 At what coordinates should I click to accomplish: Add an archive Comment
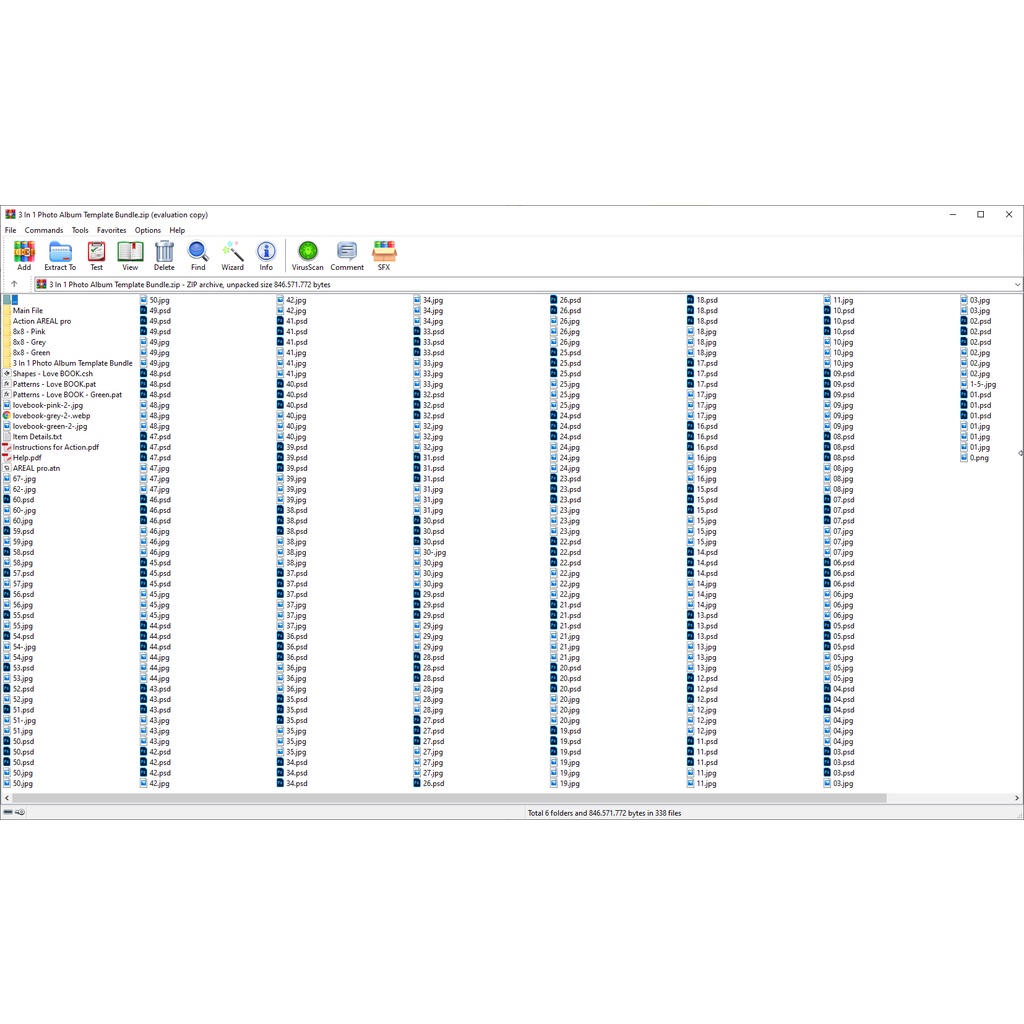pos(347,255)
